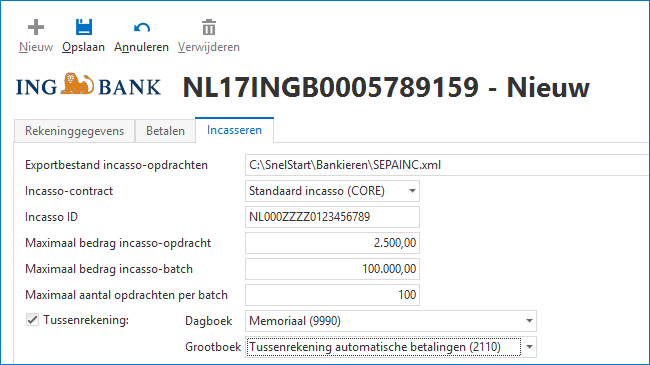
Task: Click the Incasso ID input field
Action: [x=332, y=217]
